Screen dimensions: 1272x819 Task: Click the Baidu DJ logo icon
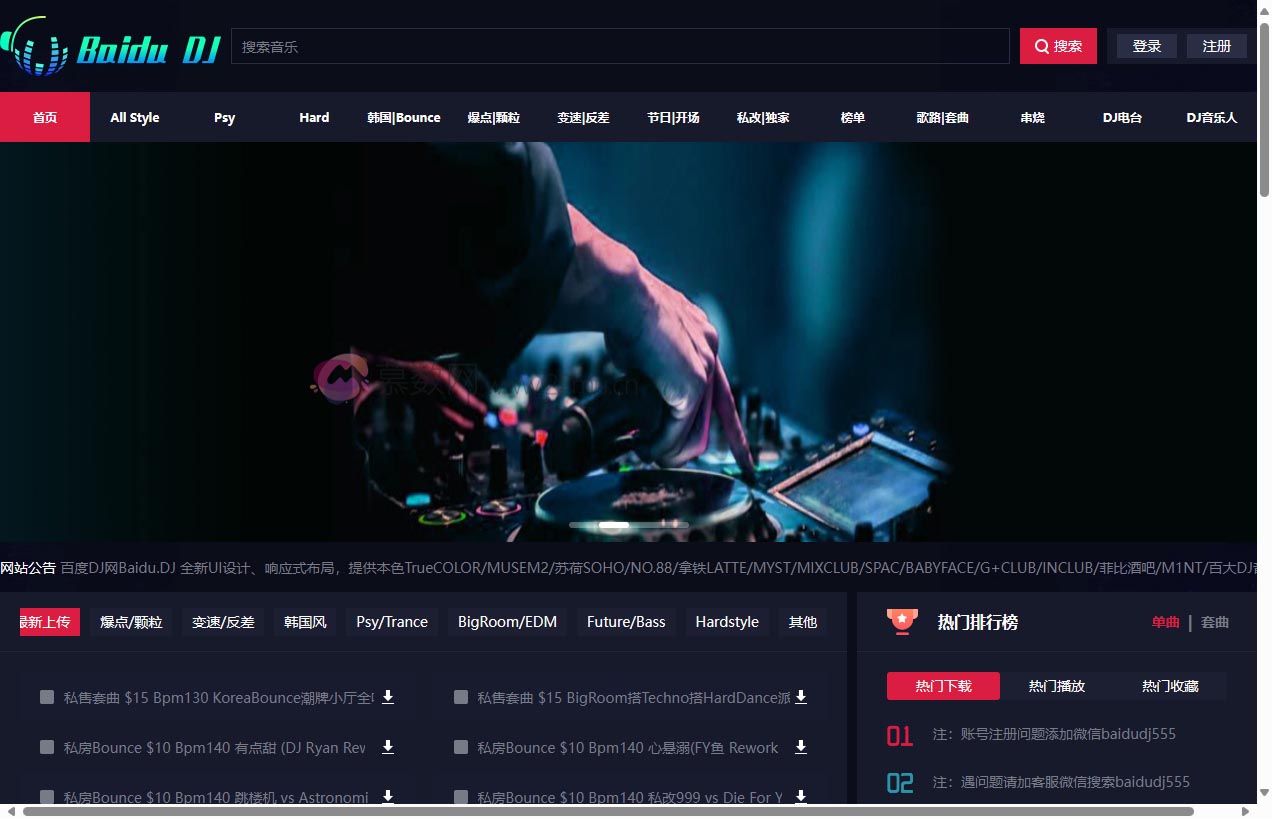[x=33, y=45]
